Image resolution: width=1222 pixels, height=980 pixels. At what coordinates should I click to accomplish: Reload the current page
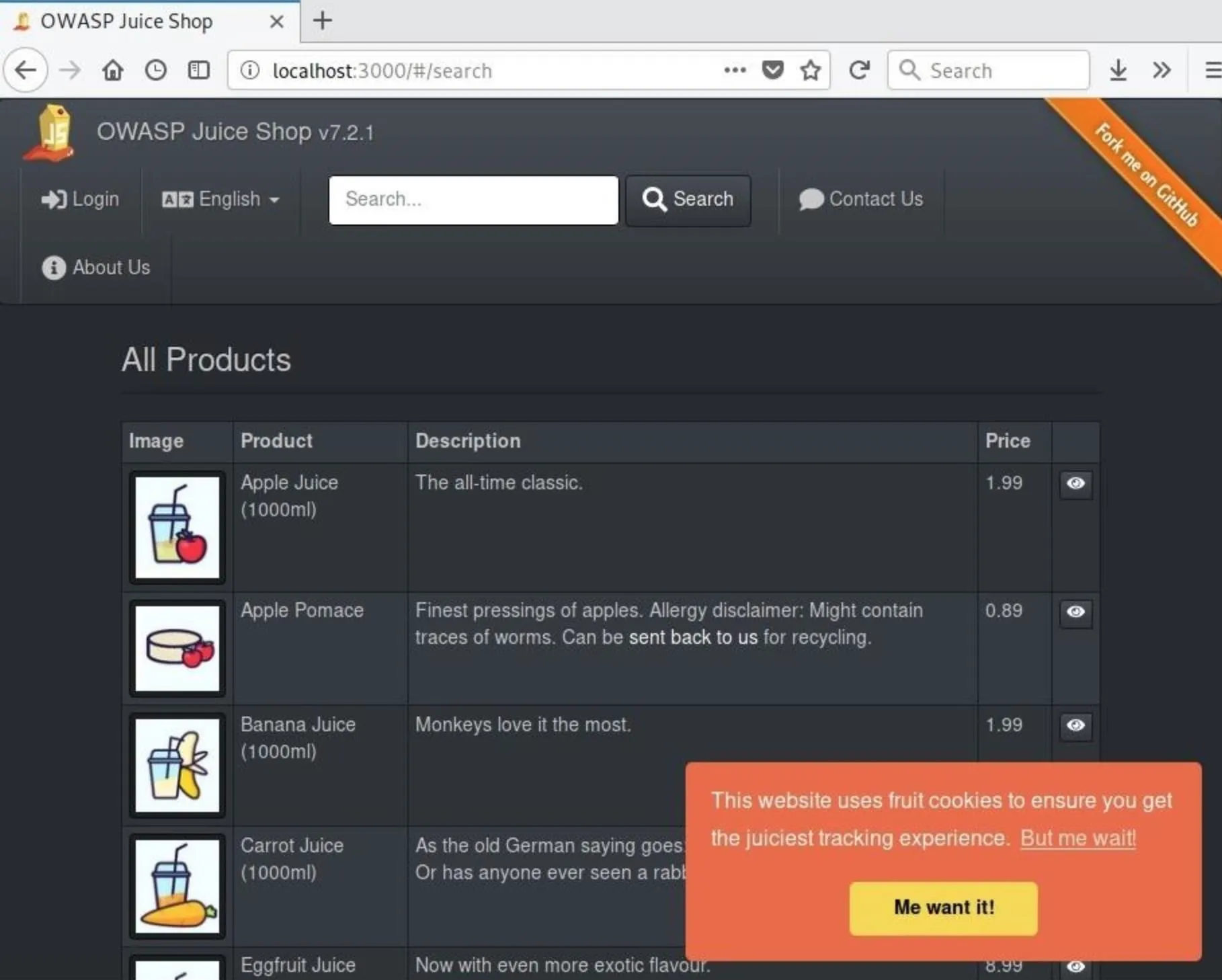[x=859, y=70]
